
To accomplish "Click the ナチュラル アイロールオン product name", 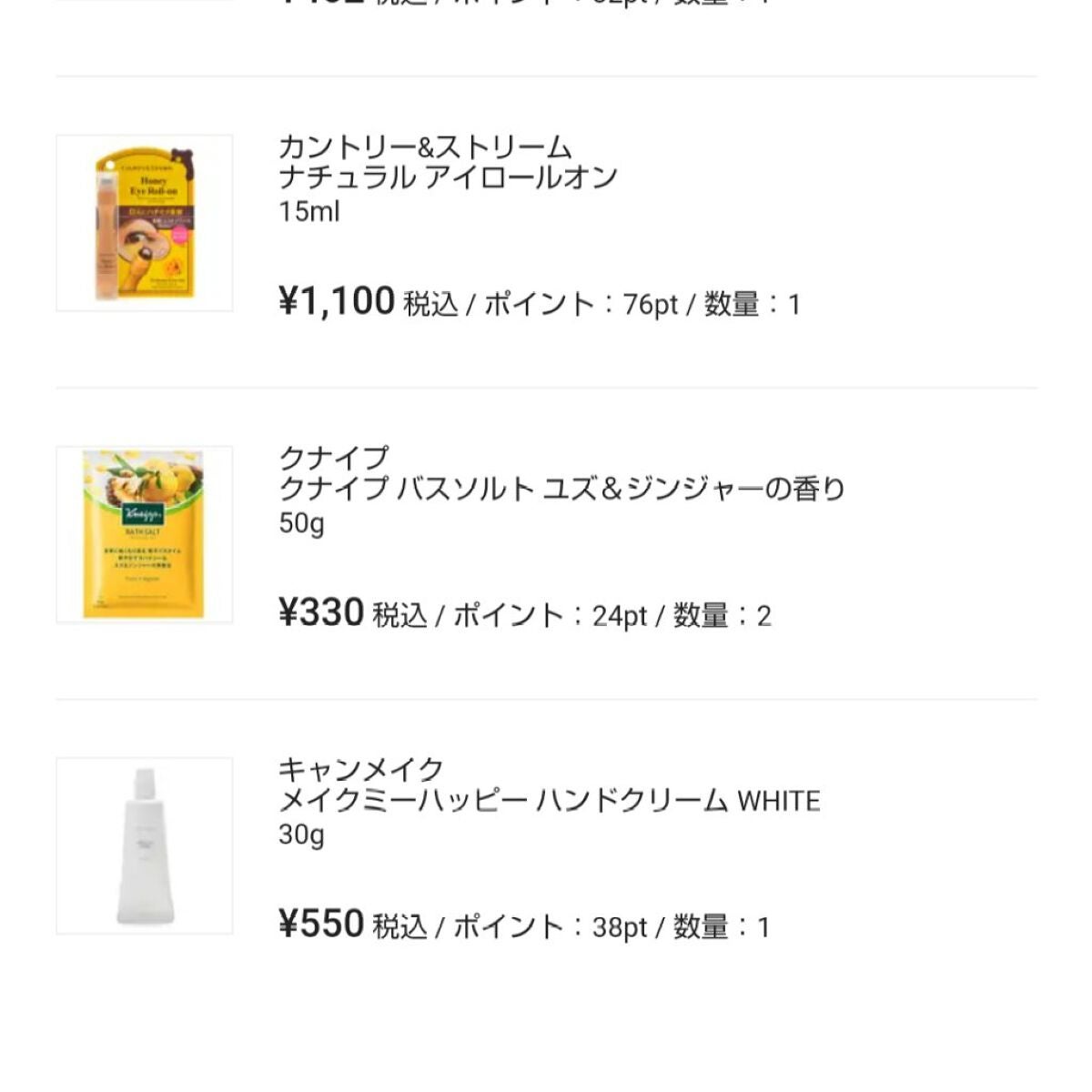I will tap(449, 178).
